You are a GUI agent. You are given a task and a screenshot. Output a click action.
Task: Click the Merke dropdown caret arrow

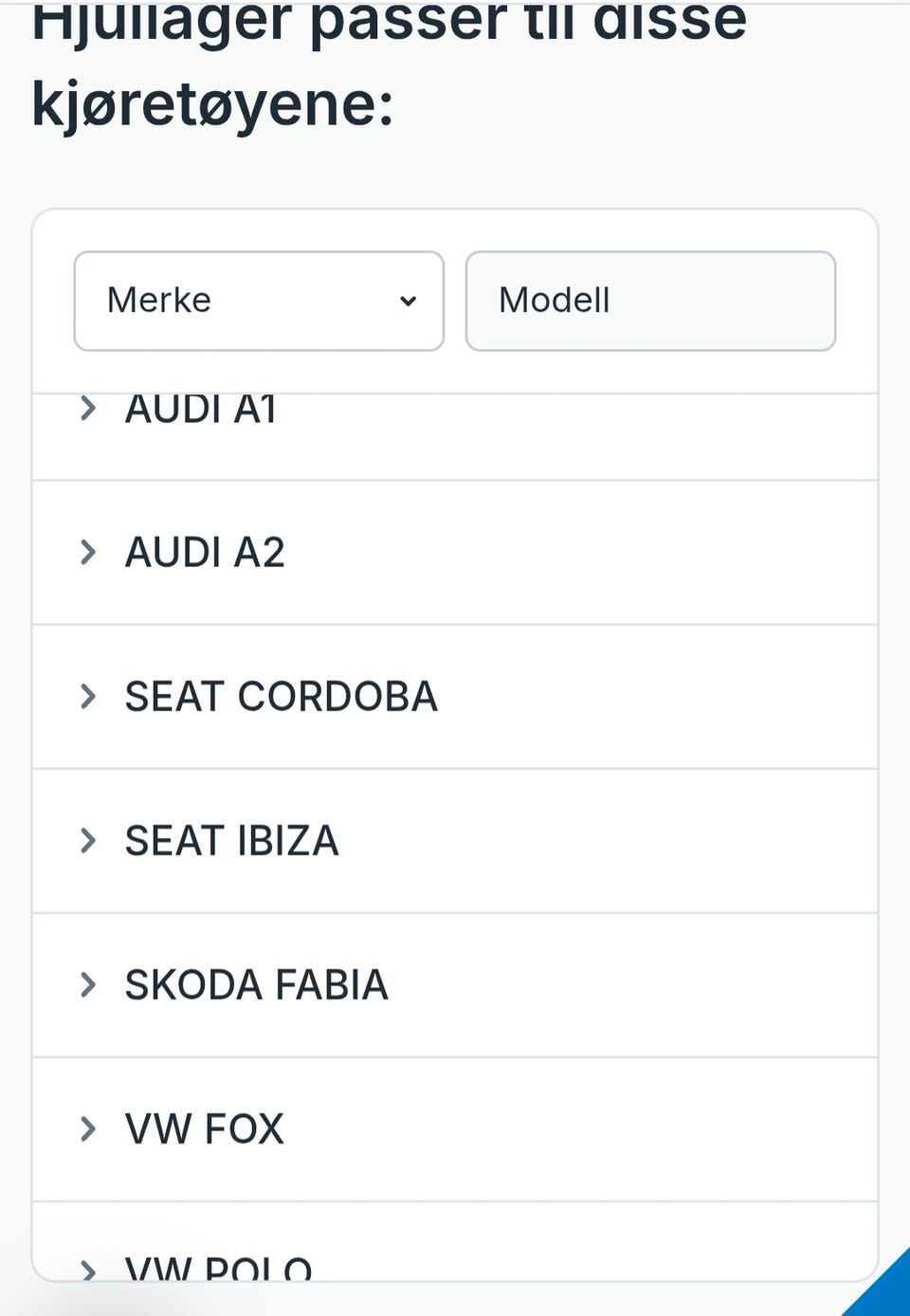tap(408, 302)
